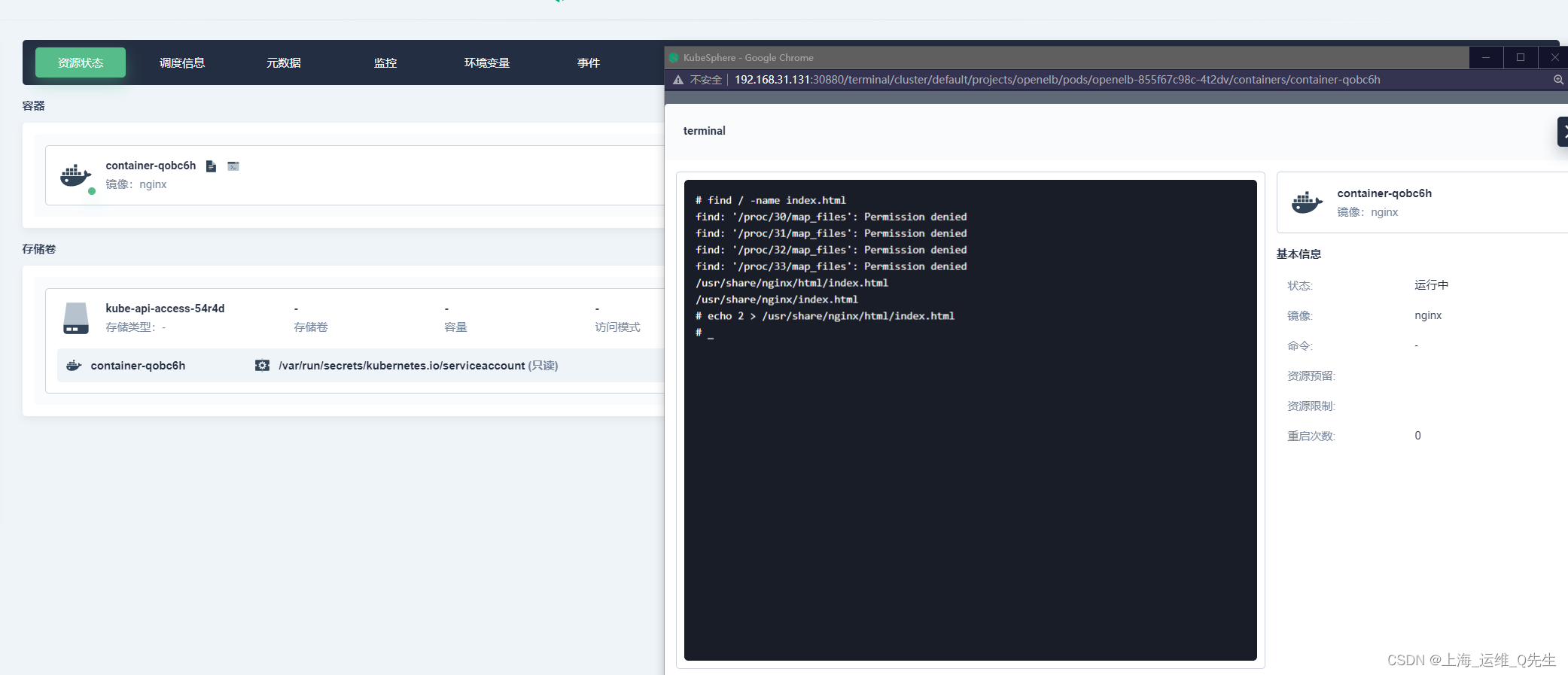Click the 基本信息 section heading
The image size is (1568, 675).
coord(1299,254)
